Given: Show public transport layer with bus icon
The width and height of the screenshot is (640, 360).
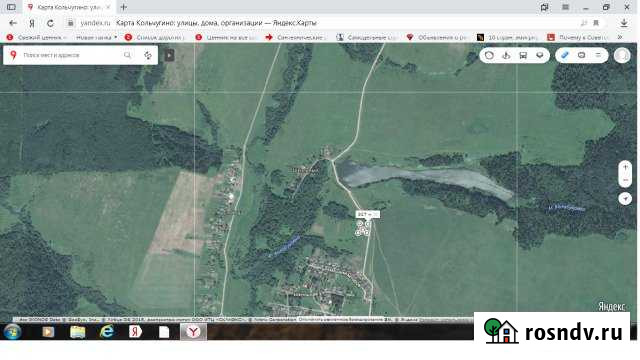Looking at the screenshot, I should click(x=523, y=55).
